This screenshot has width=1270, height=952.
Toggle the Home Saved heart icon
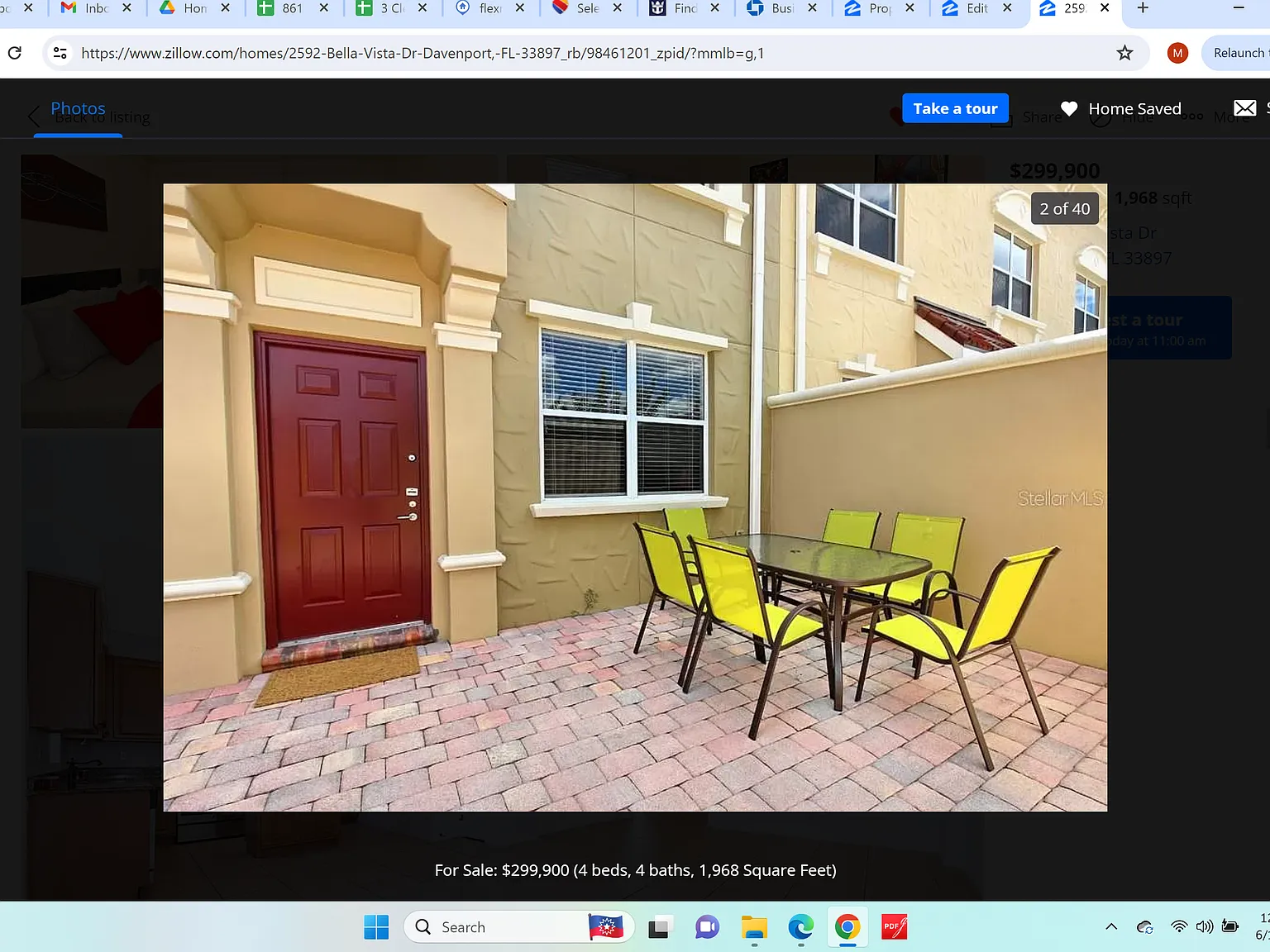click(1069, 108)
